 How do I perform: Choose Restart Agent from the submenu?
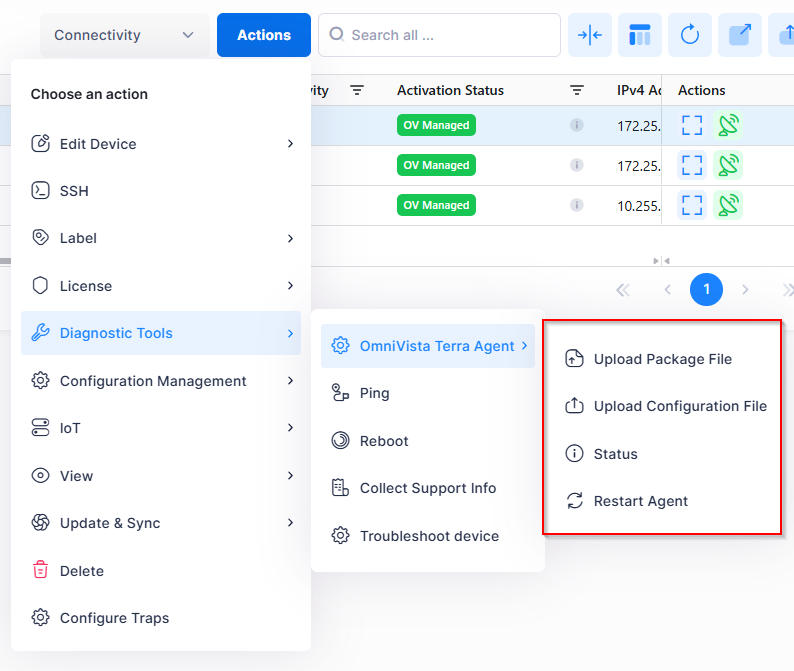(x=640, y=501)
